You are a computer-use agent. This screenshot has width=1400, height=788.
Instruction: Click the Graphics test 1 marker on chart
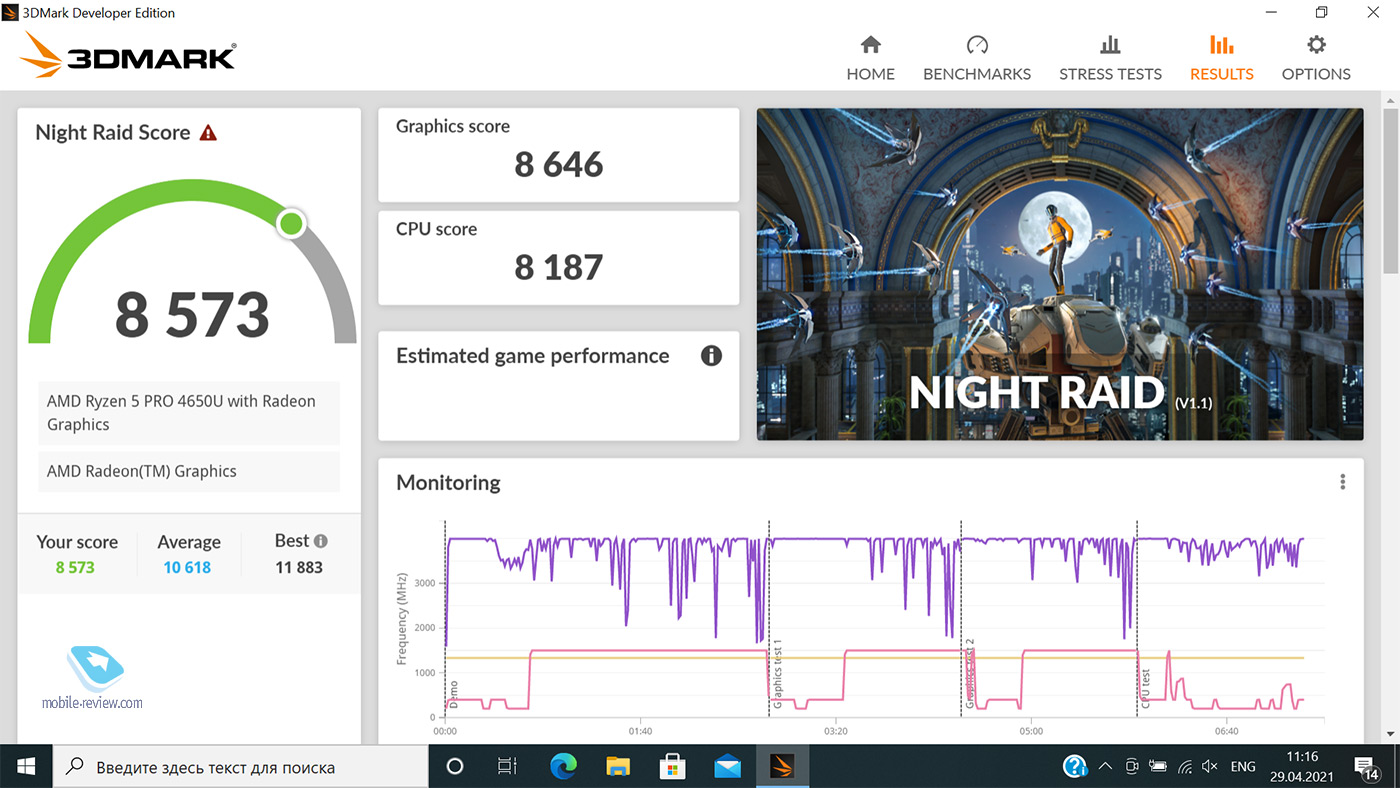tap(777, 675)
